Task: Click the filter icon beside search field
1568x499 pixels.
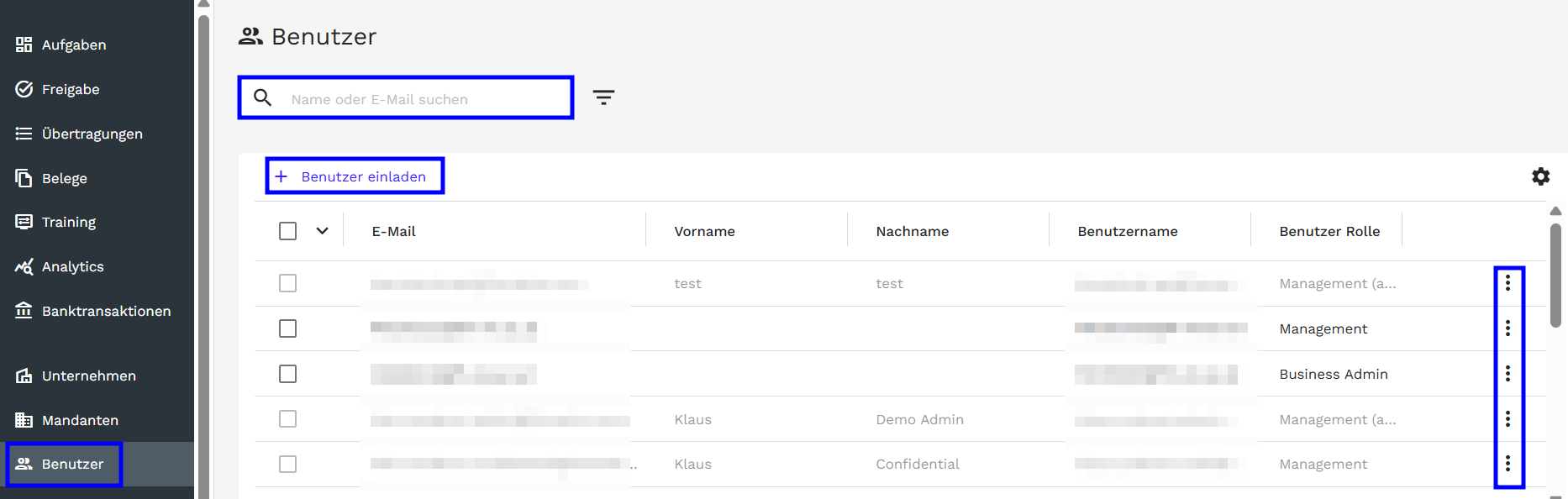Action: [x=603, y=97]
